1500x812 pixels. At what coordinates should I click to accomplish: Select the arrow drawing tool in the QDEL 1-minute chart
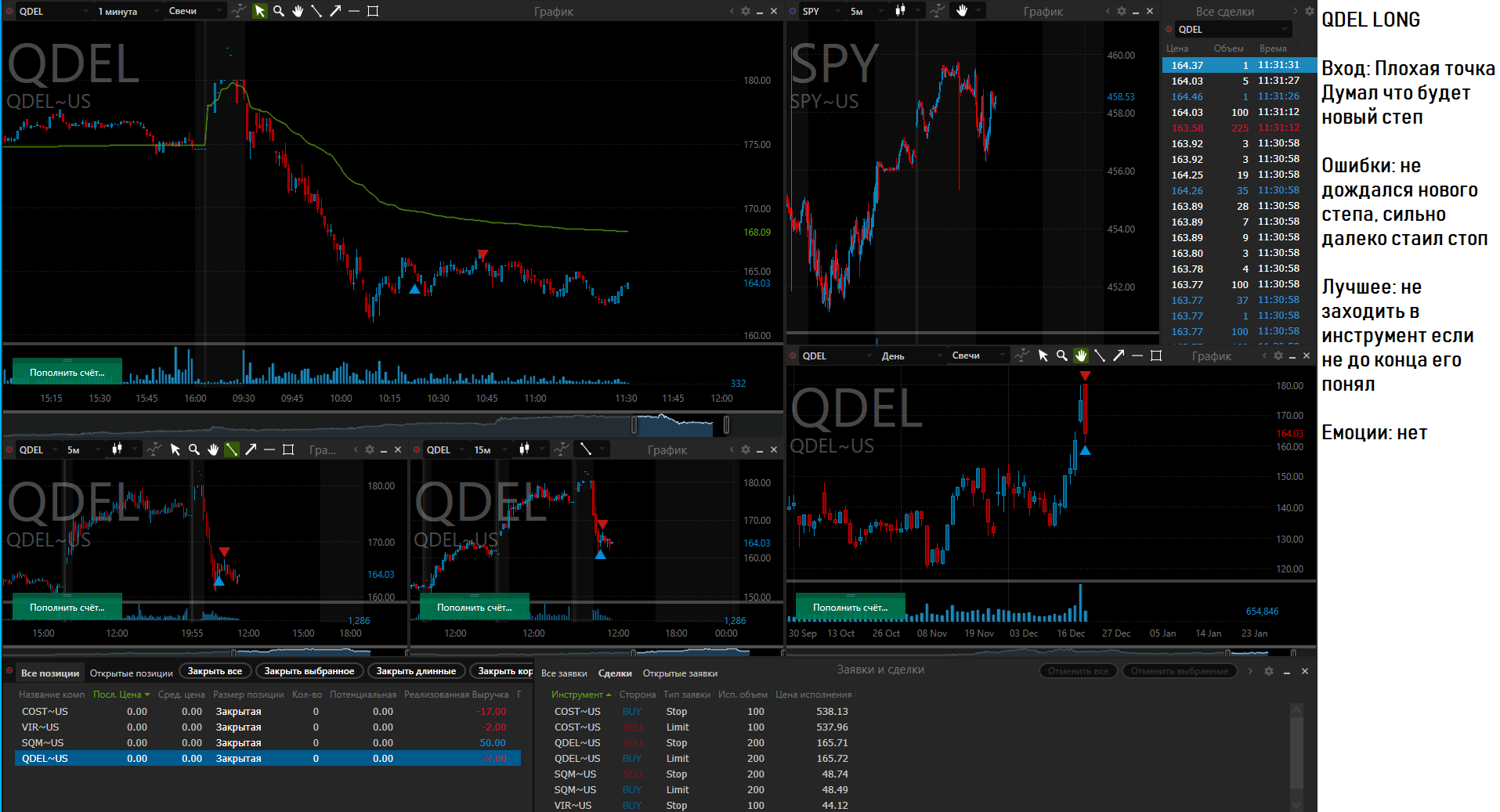tap(335, 11)
